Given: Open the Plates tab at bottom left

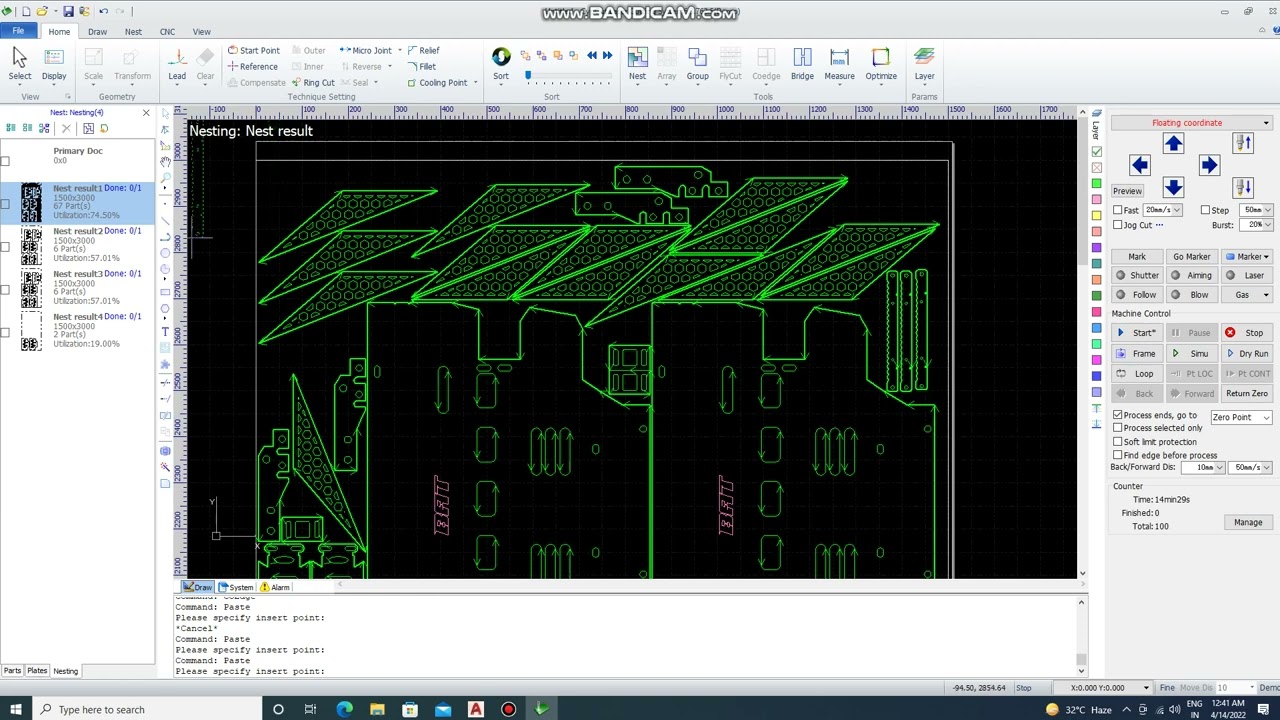Looking at the screenshot, I should point(37,671).
